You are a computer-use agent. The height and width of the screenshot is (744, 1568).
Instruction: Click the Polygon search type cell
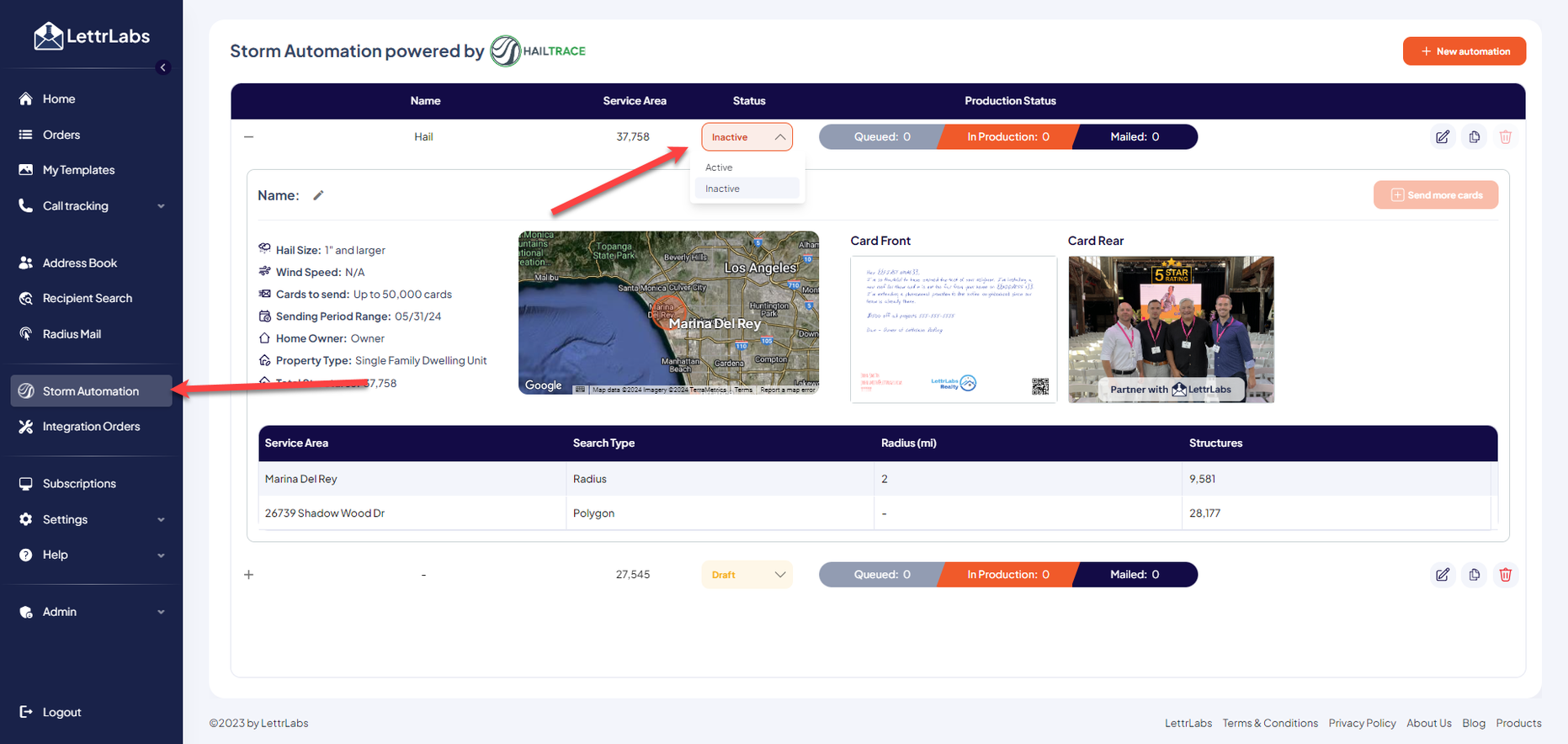coord(720,513)
